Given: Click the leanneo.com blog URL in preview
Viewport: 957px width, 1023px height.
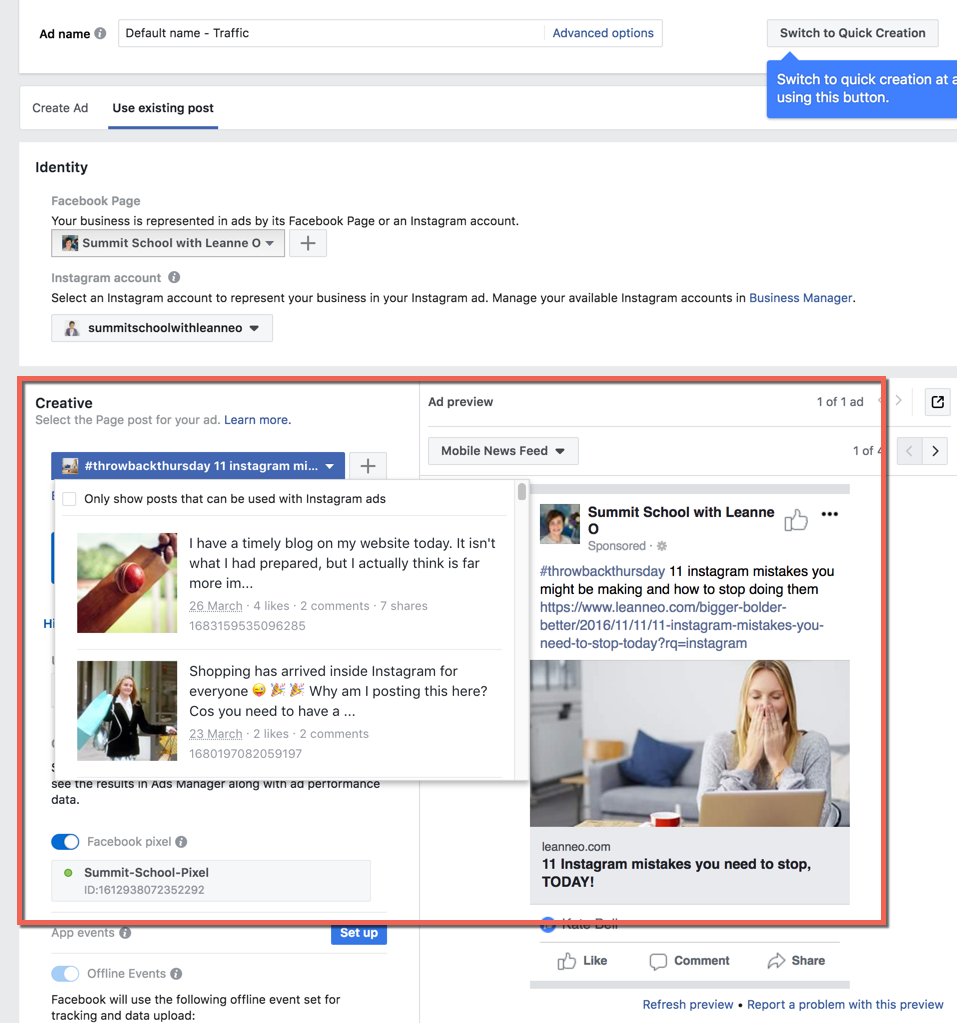Looking at the screenshot, I should tap(681, 625).
